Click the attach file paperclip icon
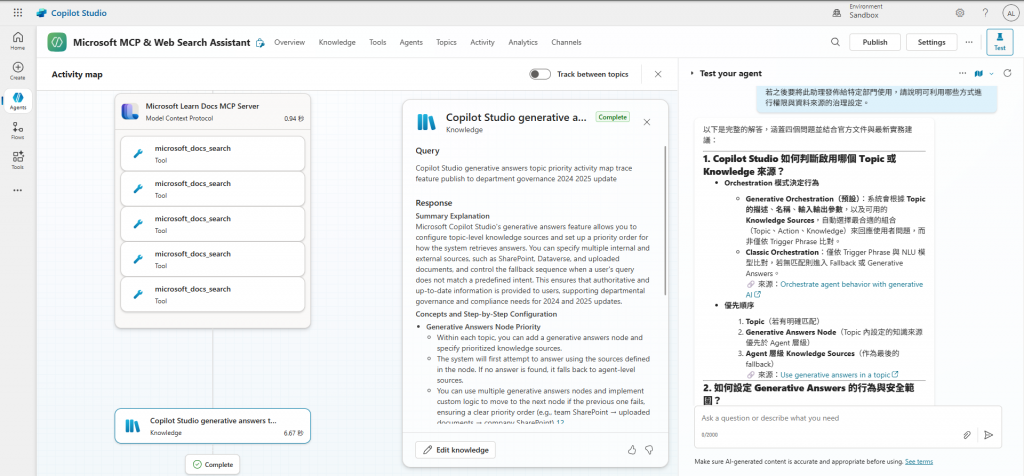The image size is (1024, 476). point(967,435)
